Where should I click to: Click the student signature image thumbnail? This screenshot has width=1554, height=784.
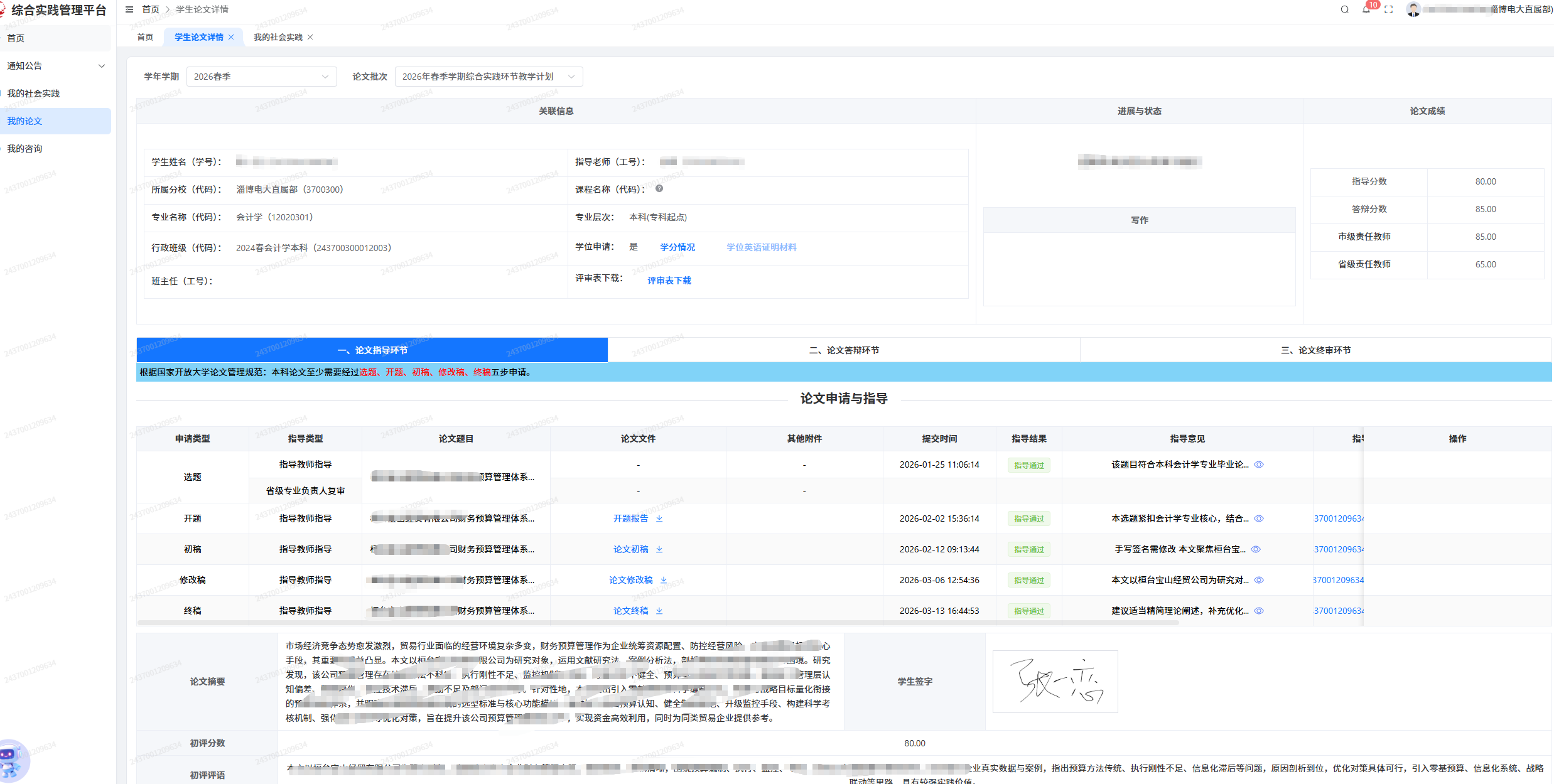click(x=1055, y=682)
